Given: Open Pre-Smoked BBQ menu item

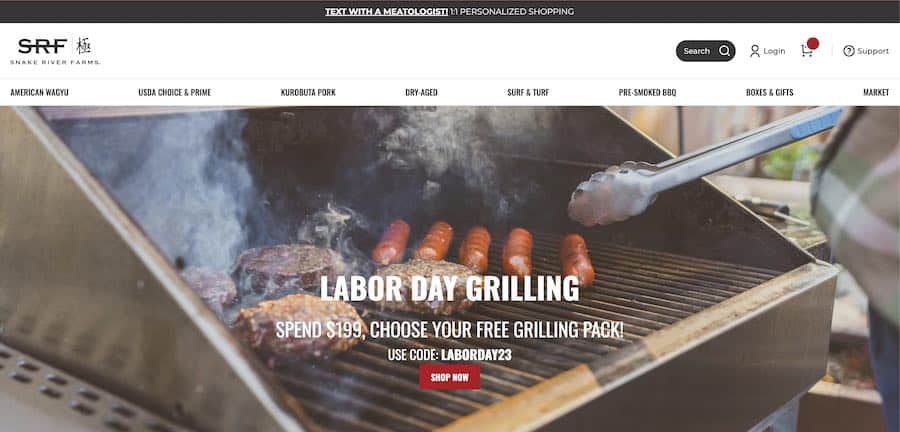Looking at the screenshot, I should pyautogui.click(x=647, y=92).
